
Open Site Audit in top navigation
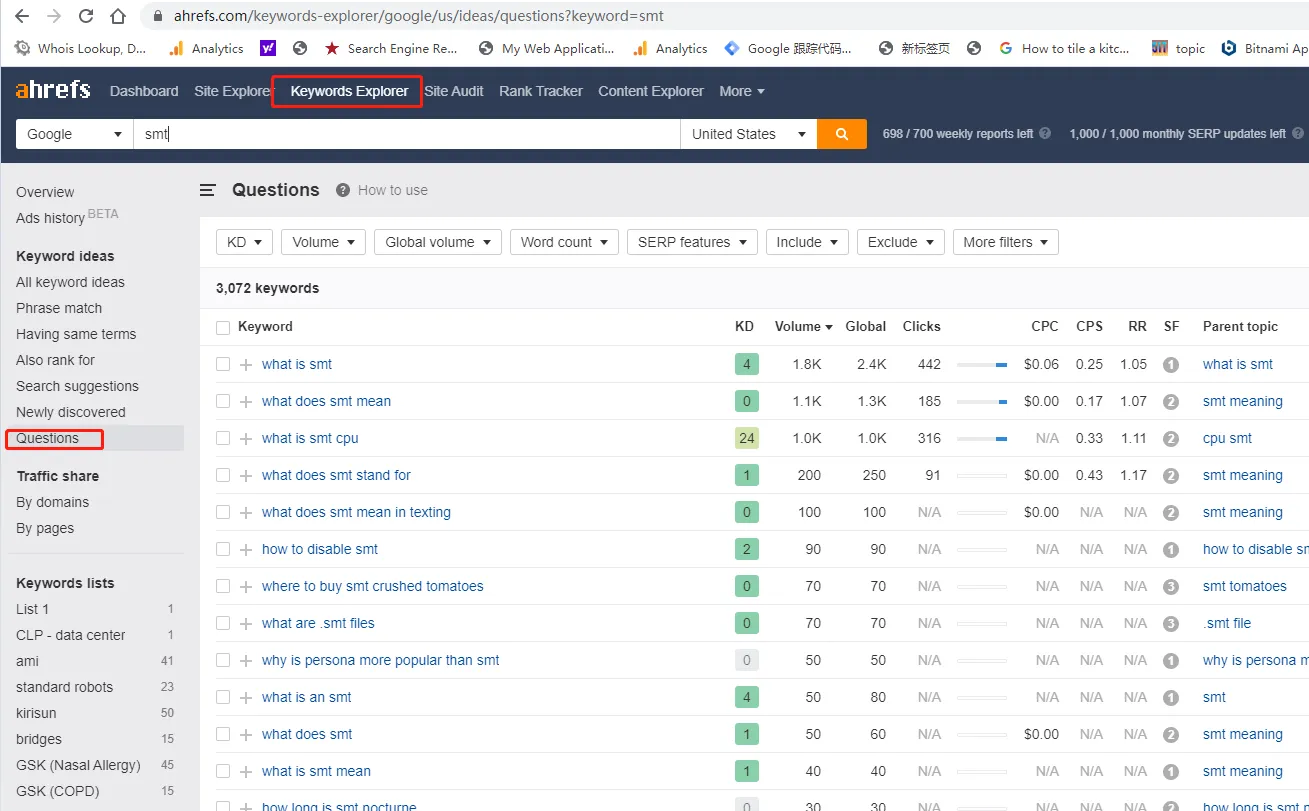point(454,91)
